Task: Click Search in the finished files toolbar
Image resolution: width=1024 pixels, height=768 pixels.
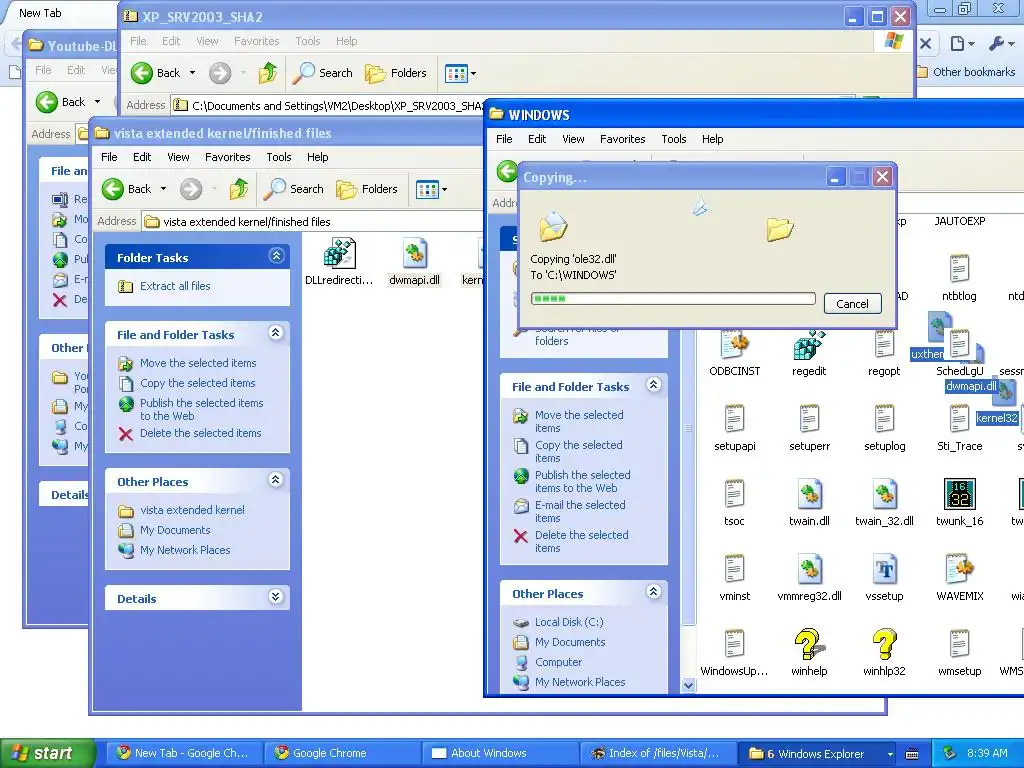Action: [293, 189]
